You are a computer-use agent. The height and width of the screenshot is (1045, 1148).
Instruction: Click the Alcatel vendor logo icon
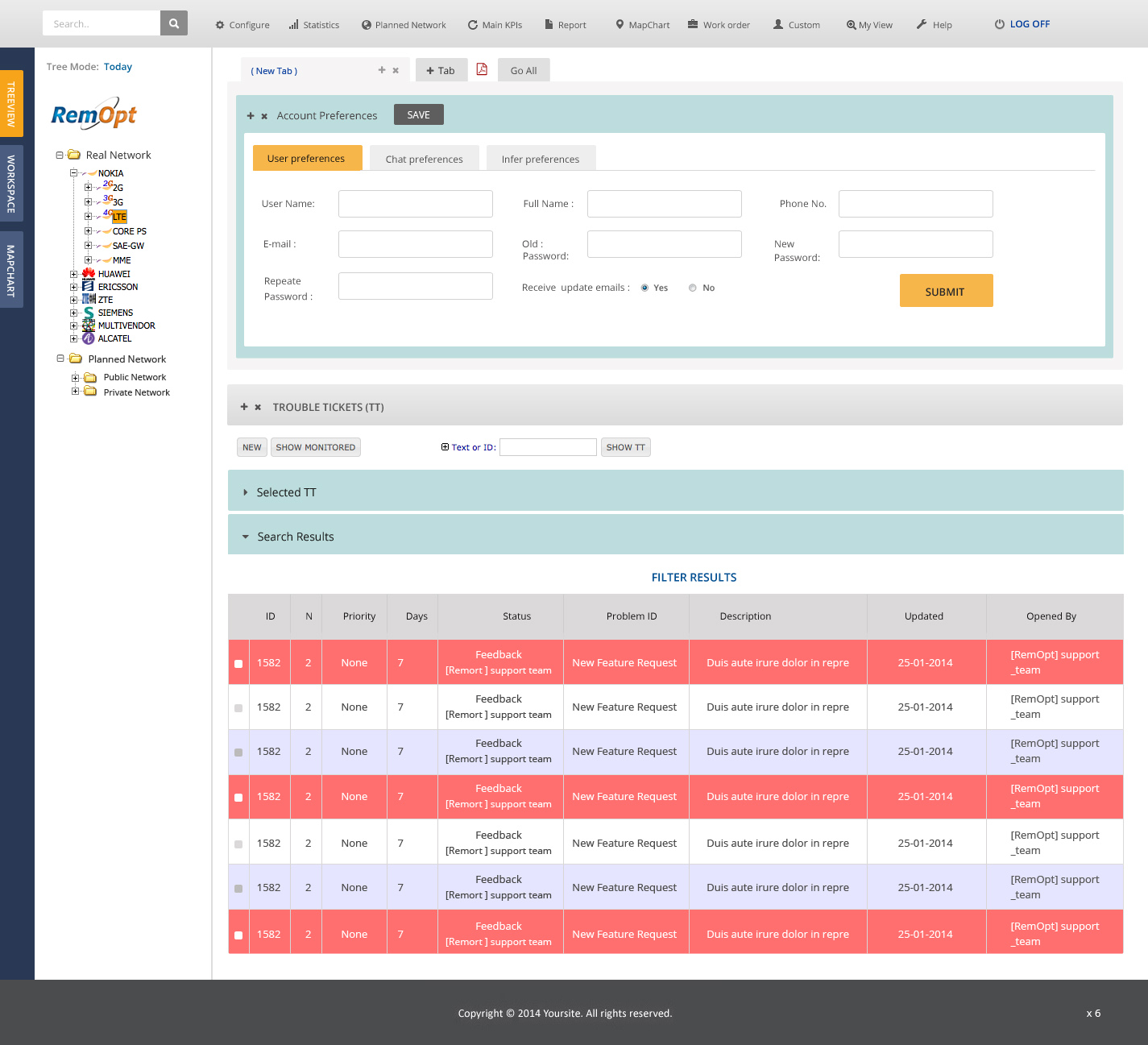point(89,338)
